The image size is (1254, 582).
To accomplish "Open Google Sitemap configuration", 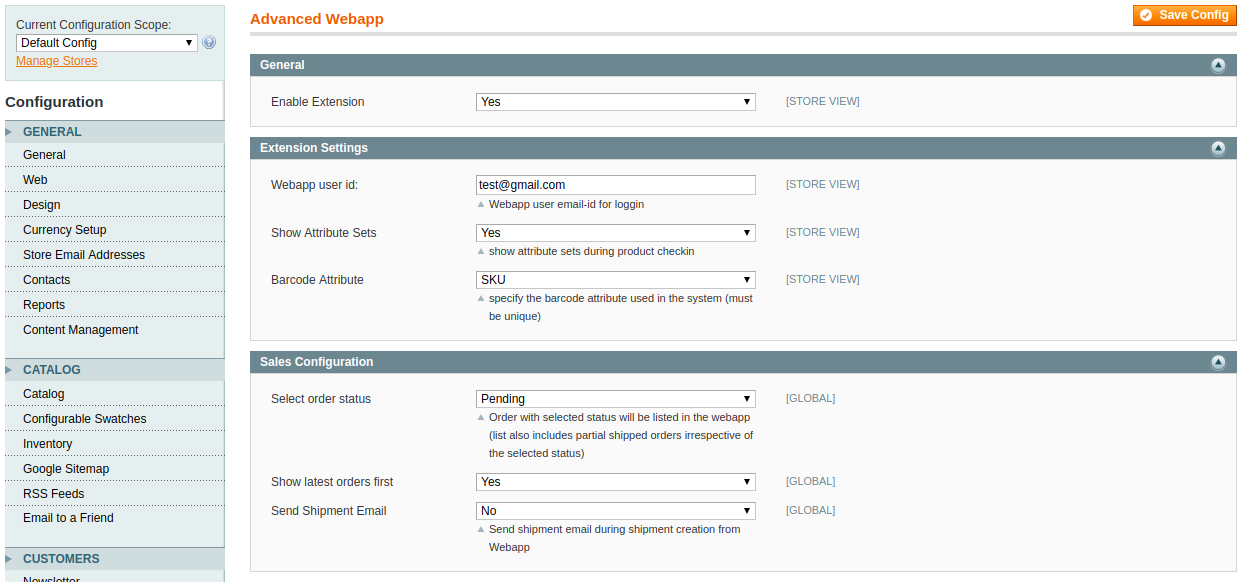I will pyautogui.click(x=65, y=468).
